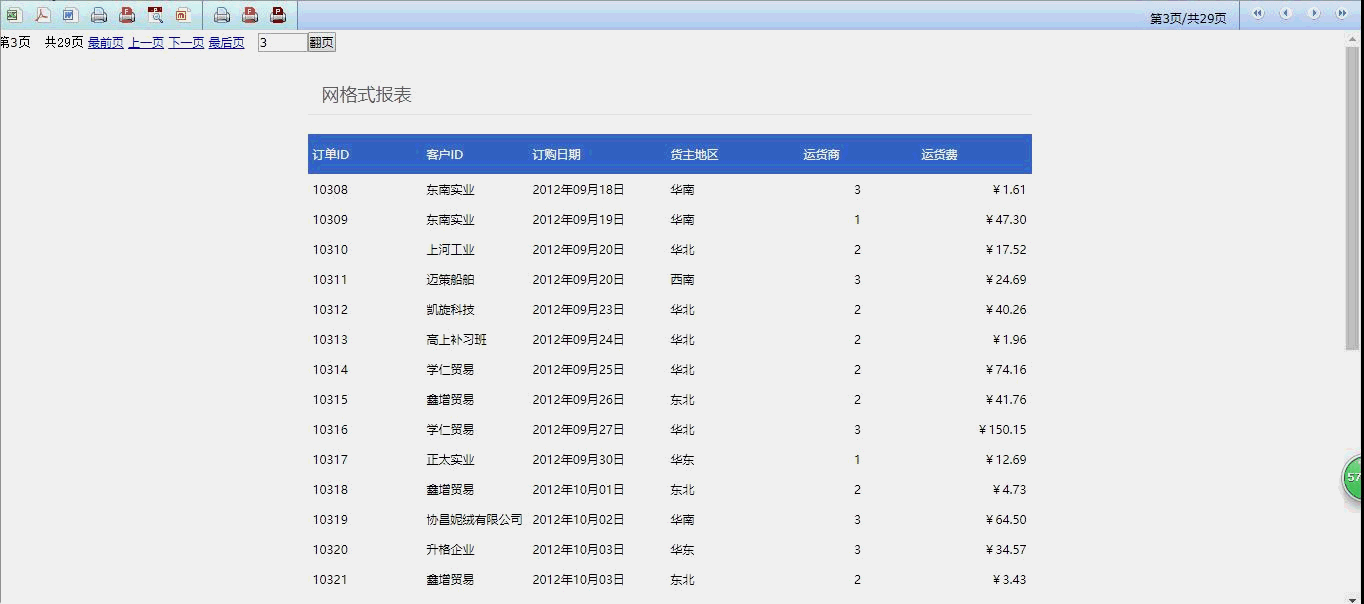Viewport: 1364px width, 604px height.
Task: Click date 2012年09月25日
Action: click(578, 369)
